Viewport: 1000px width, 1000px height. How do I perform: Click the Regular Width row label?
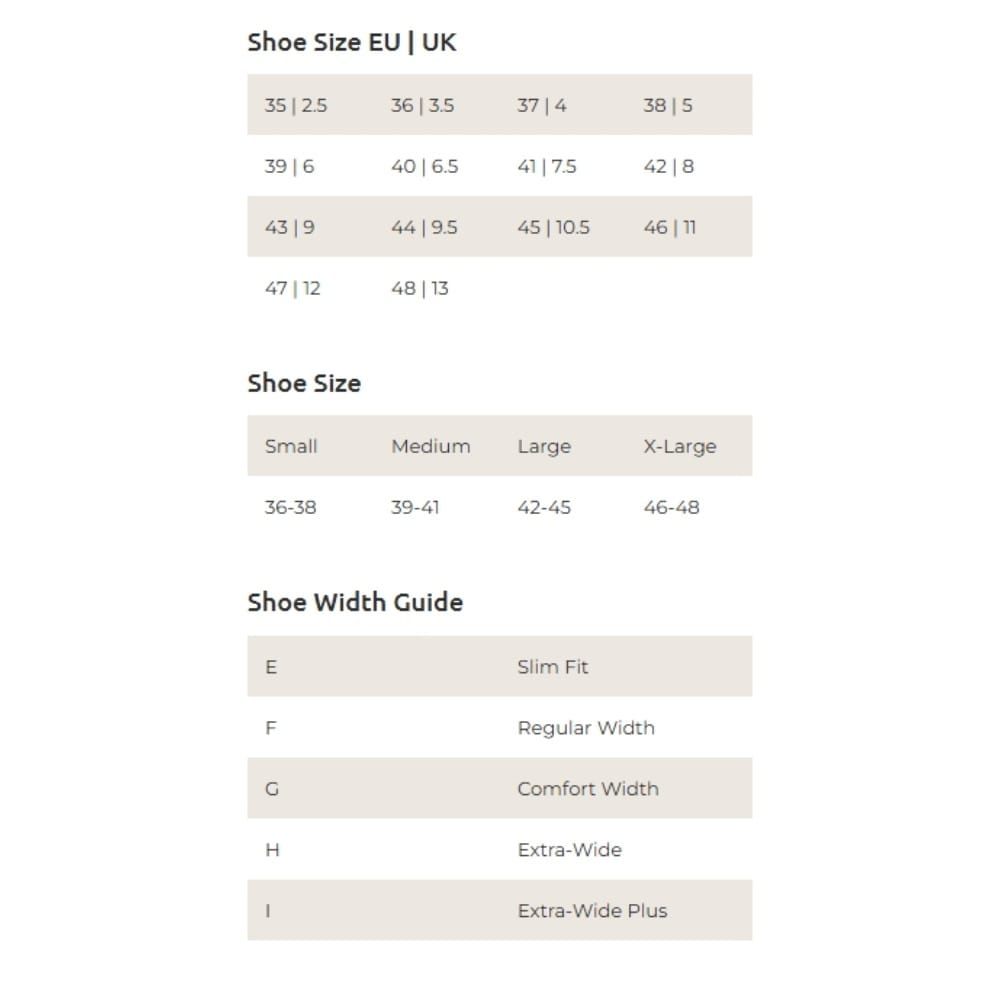click(586, 728)
